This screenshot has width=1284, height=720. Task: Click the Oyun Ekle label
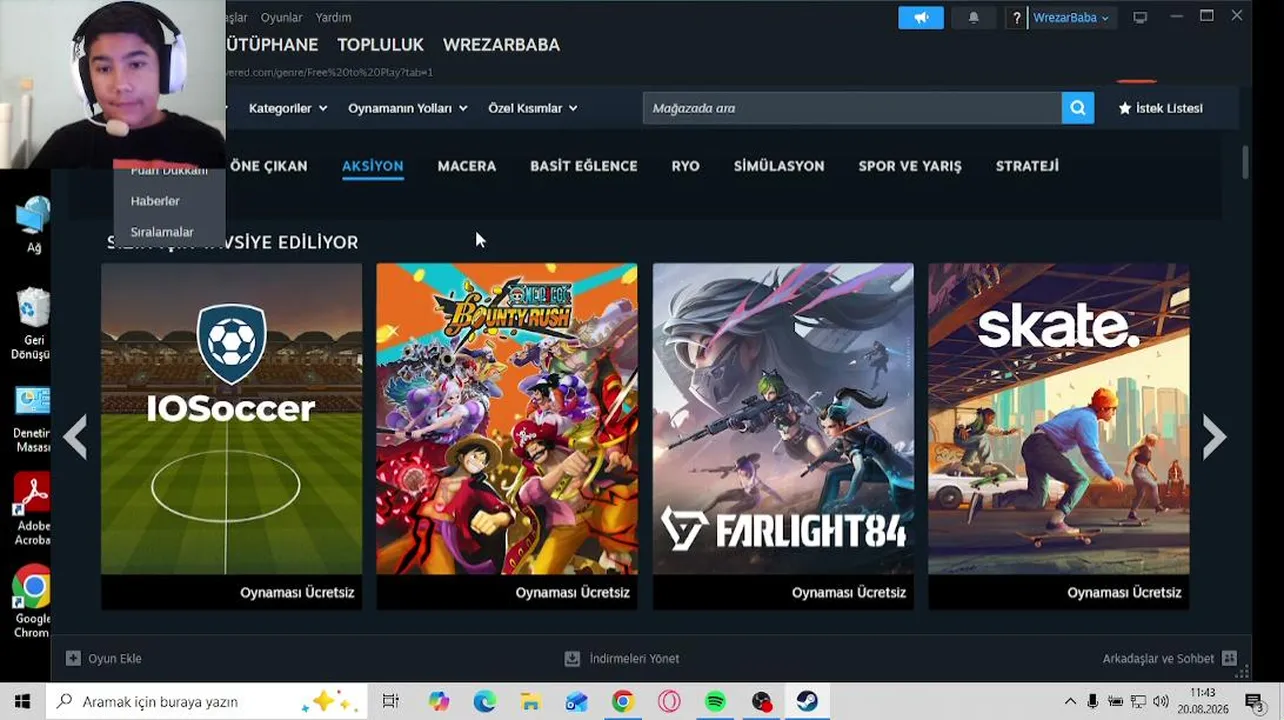115,658
